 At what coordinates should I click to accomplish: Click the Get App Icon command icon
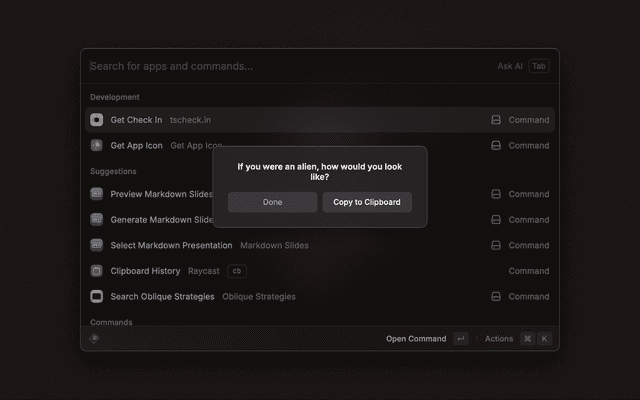click(x=97, y=145)
